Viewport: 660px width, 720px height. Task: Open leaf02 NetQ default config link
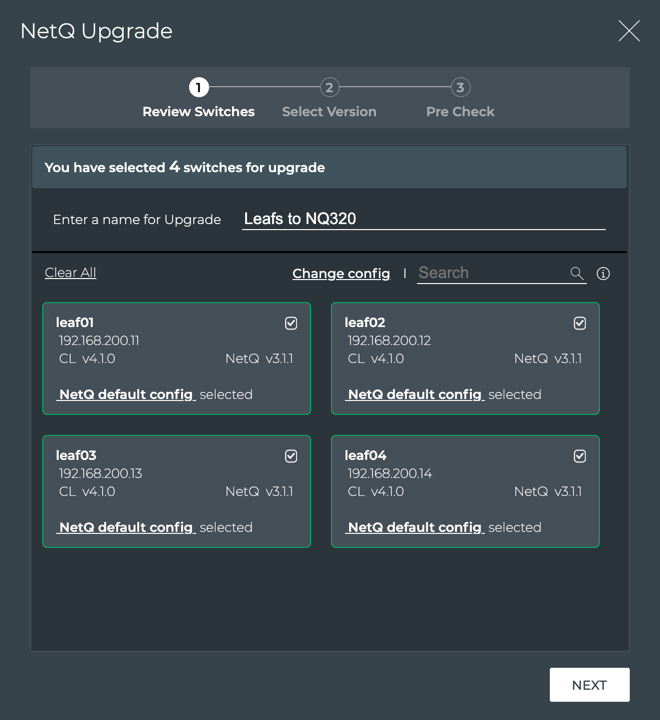tap(415, 394)
